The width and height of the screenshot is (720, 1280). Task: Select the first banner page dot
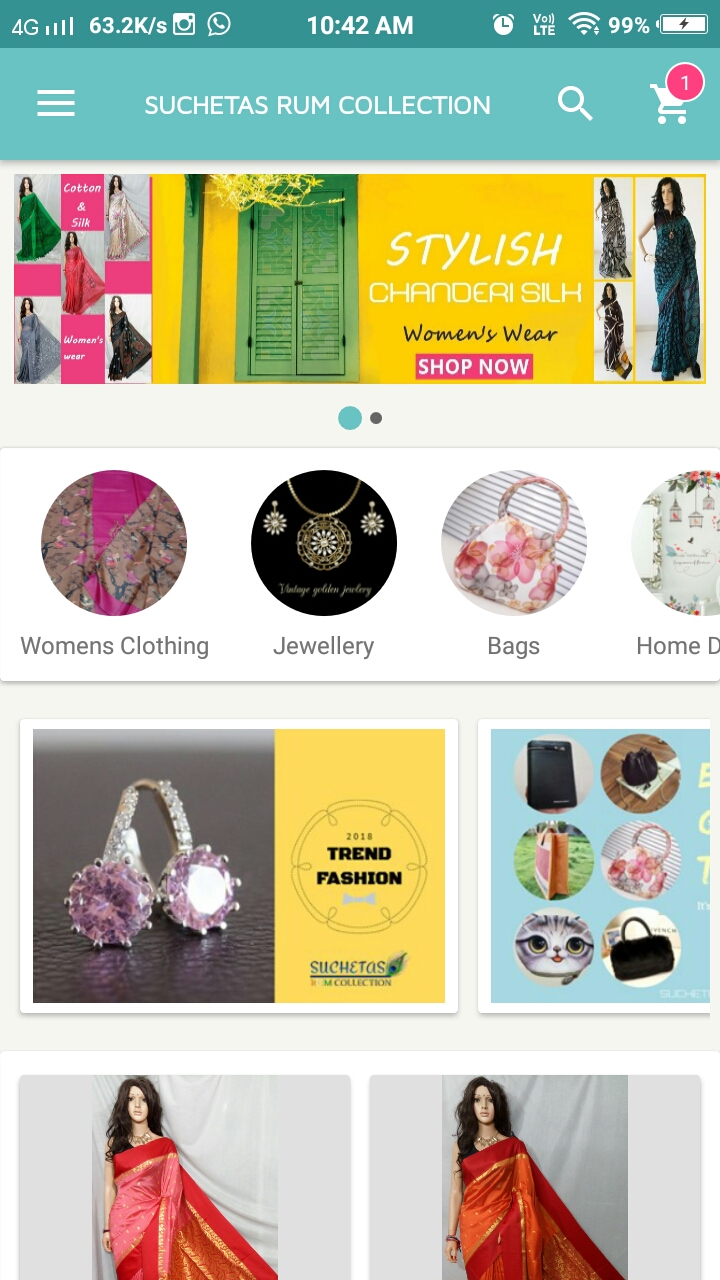(350, 418)
